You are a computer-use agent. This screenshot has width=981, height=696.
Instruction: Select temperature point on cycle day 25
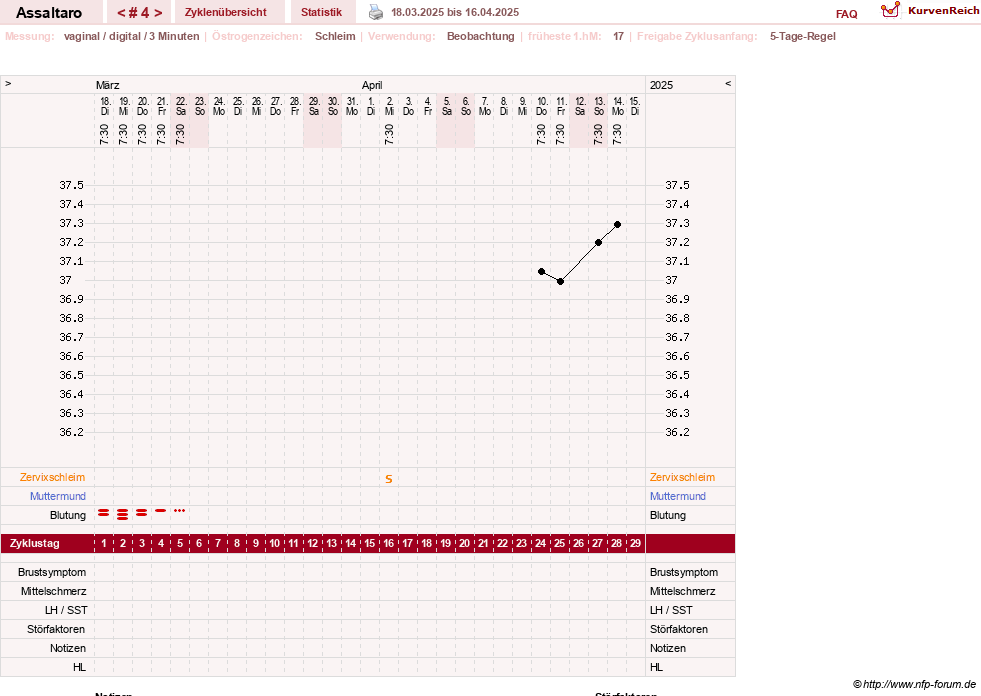pyautogui.click(x=561, y=282)
